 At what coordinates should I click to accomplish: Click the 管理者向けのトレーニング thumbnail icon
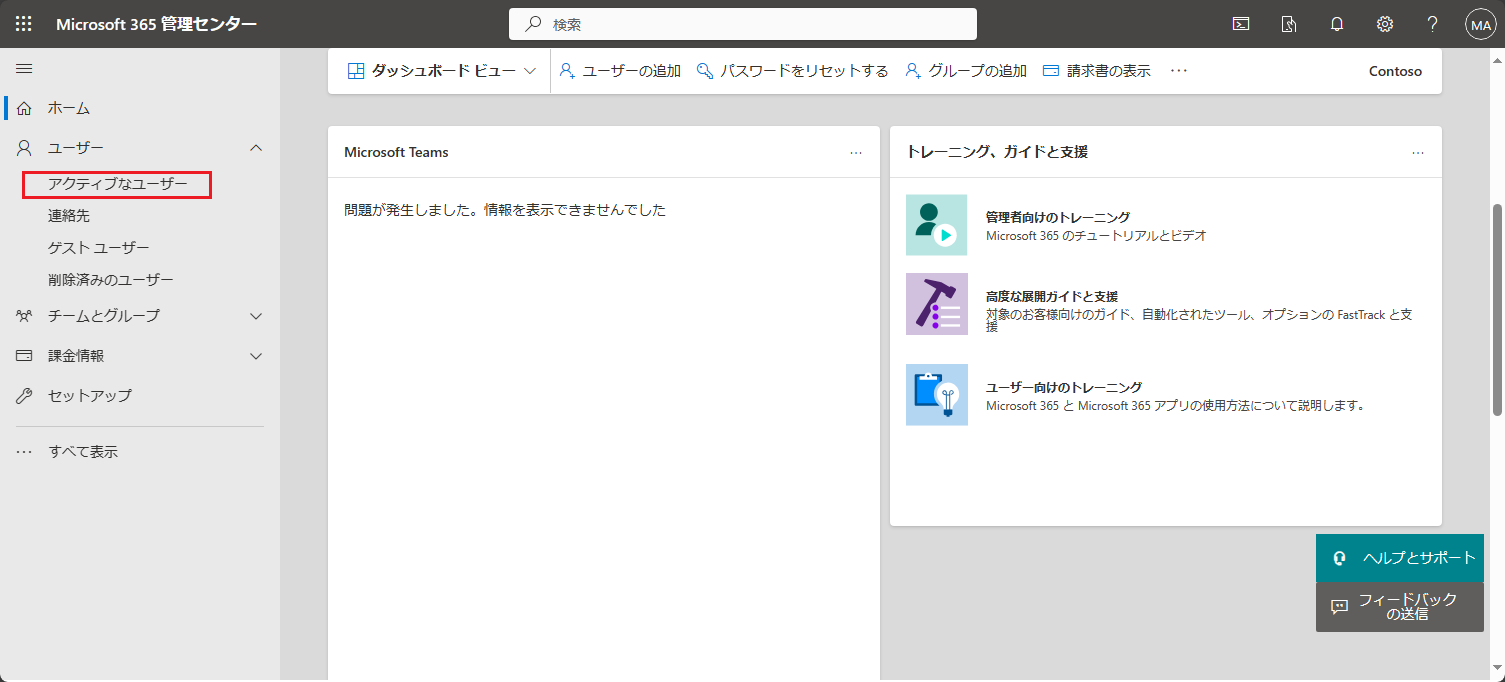(x=937, y=225)
